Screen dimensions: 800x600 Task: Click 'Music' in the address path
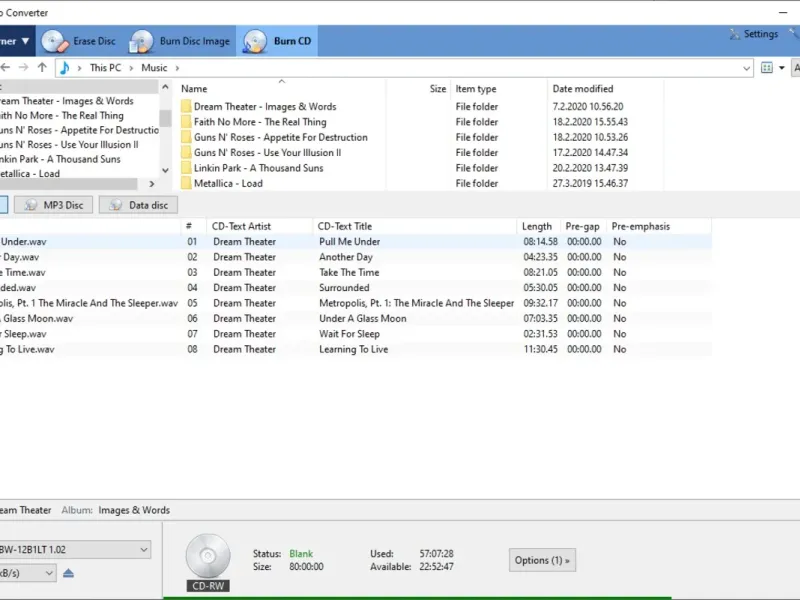154,67
